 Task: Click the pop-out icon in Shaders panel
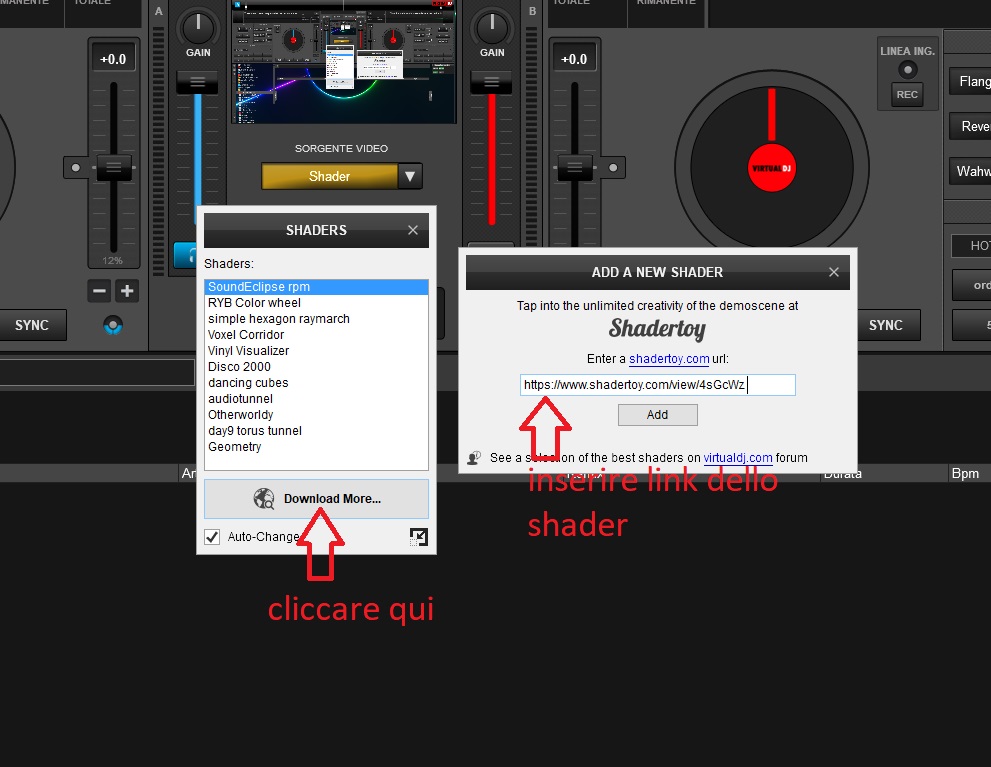(418, 537)
